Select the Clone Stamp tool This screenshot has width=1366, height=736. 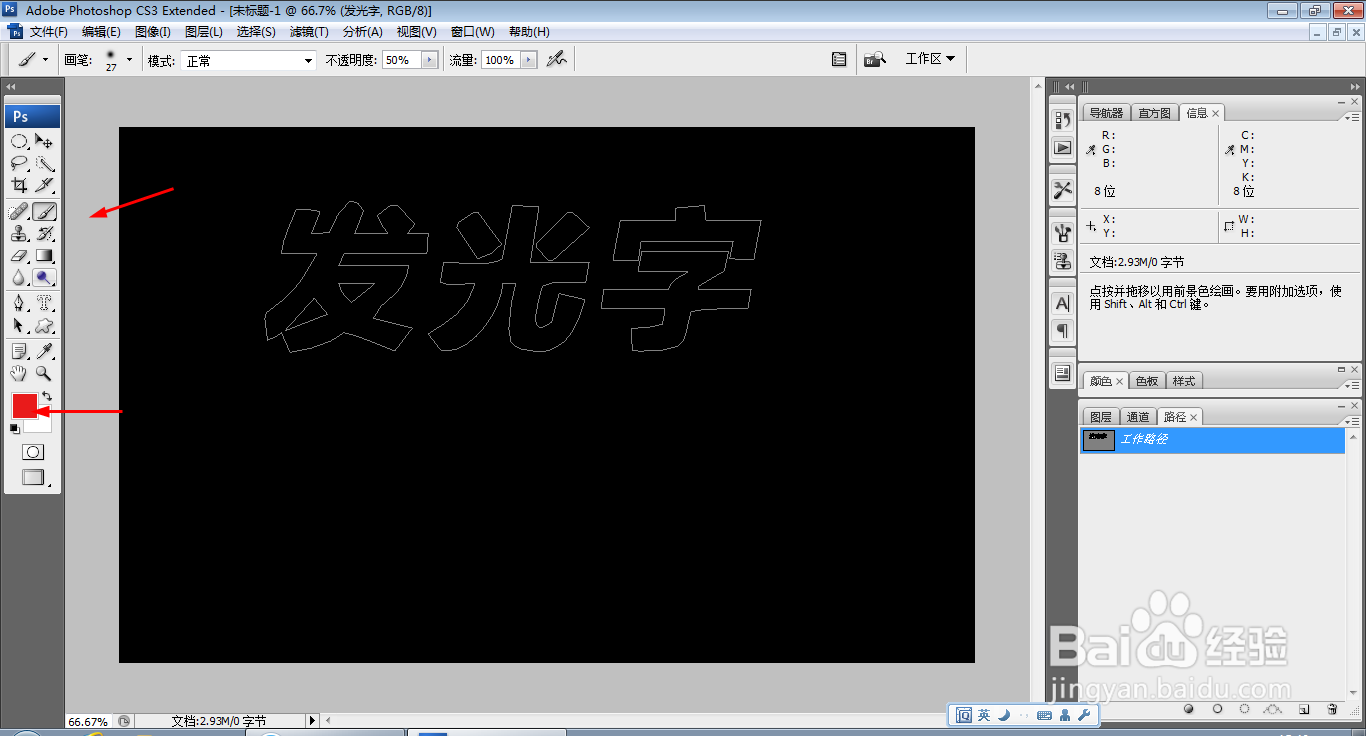click(x=19, y=234)
